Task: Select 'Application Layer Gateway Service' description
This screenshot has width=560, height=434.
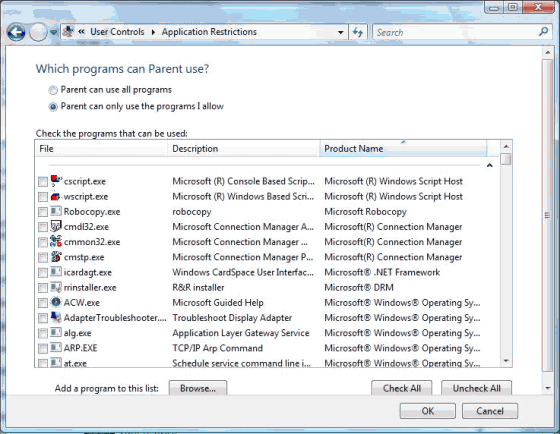Action: point(241,333)
